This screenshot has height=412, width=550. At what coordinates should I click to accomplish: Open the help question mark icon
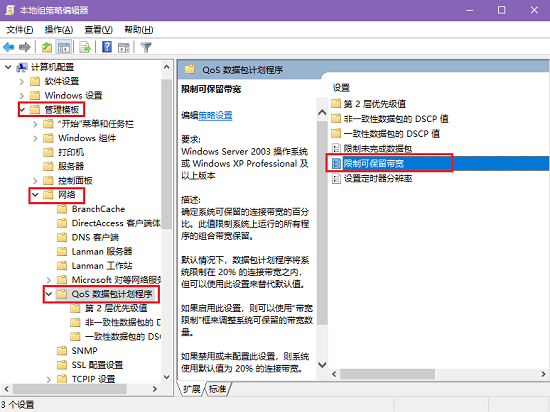click(x=107, y=47)
